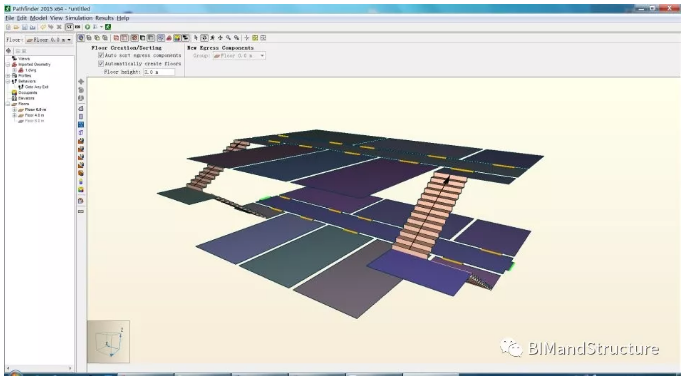Click the large pink staircase in 3D view

[429, 215]
